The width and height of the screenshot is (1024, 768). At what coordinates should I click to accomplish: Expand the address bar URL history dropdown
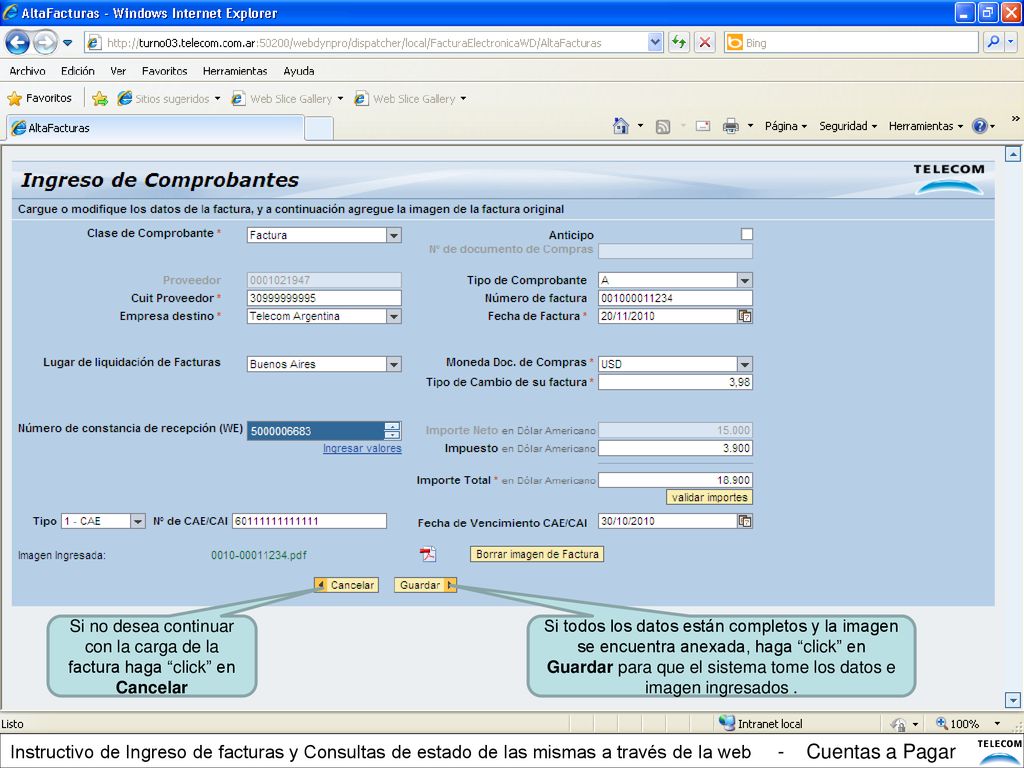click(656, 42)
